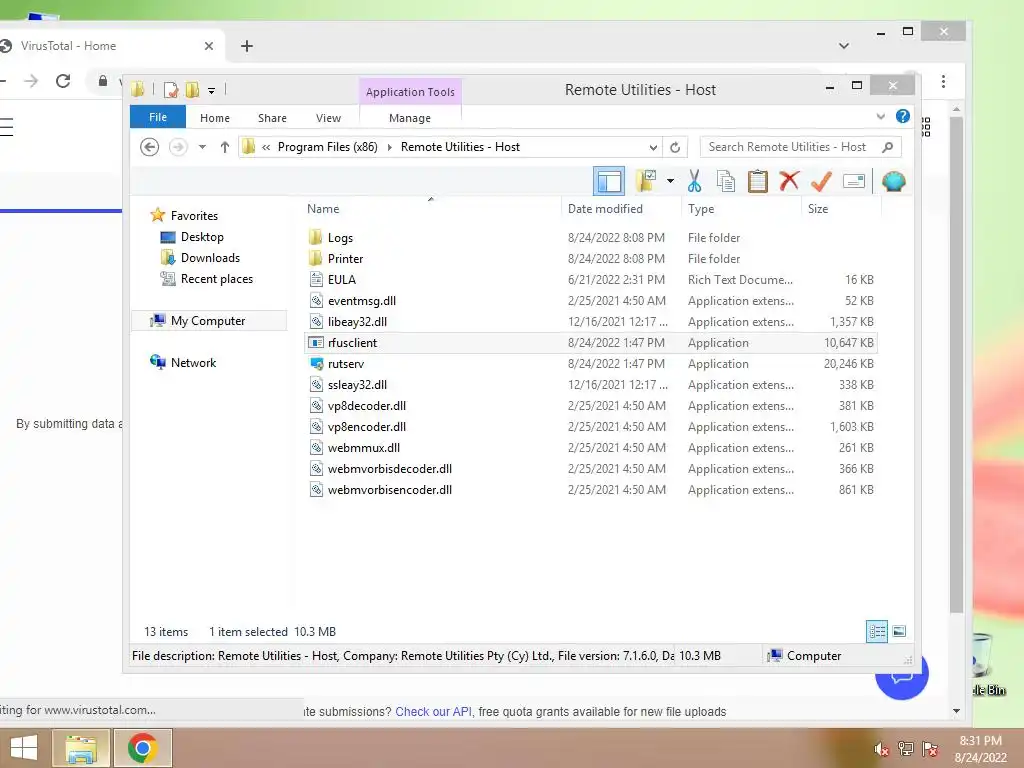Select the Logs folder
This screenshot has height=768, width=1024.
(590, 238)
